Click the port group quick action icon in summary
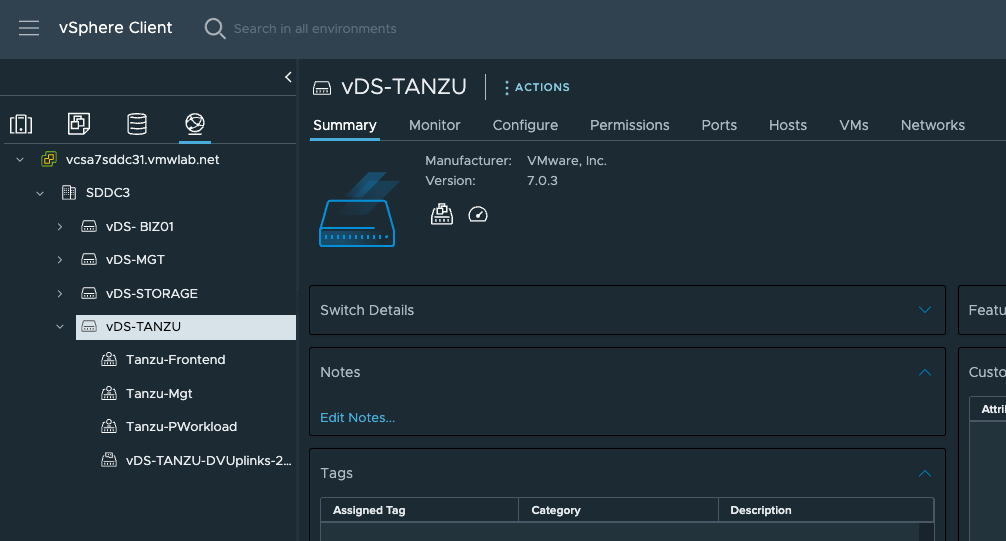 441,214
